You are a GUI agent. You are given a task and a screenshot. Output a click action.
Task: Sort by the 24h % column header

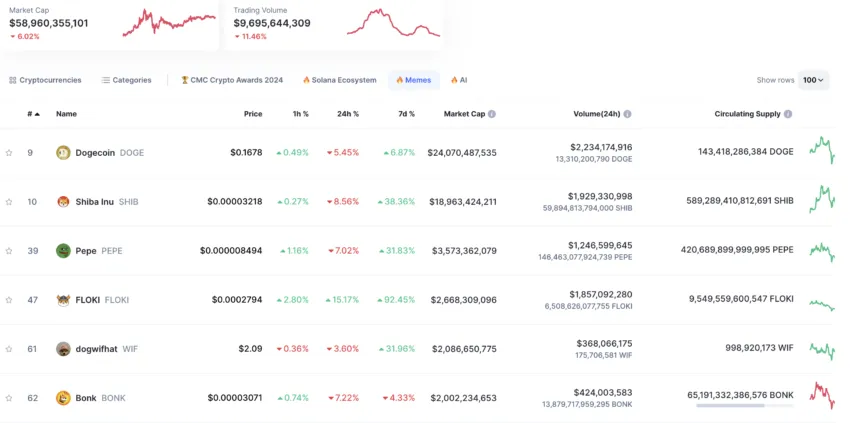348,114
